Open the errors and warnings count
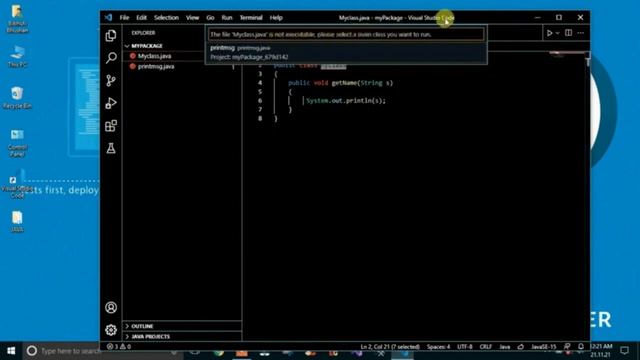Image resolution: width=640 pixels, height=360 pixels. tap(119, 347)
